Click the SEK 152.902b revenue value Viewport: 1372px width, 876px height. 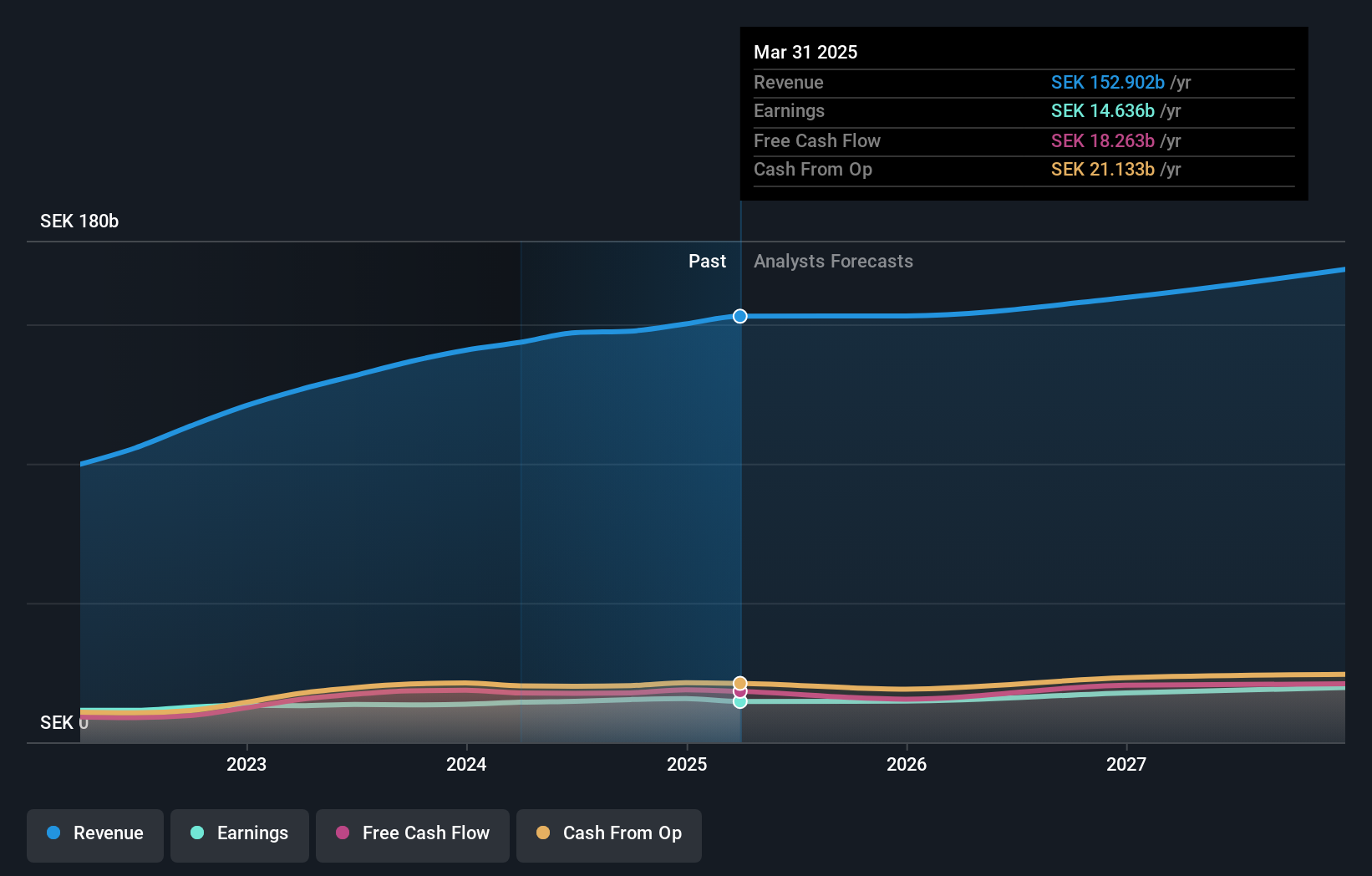(1108, 82)
